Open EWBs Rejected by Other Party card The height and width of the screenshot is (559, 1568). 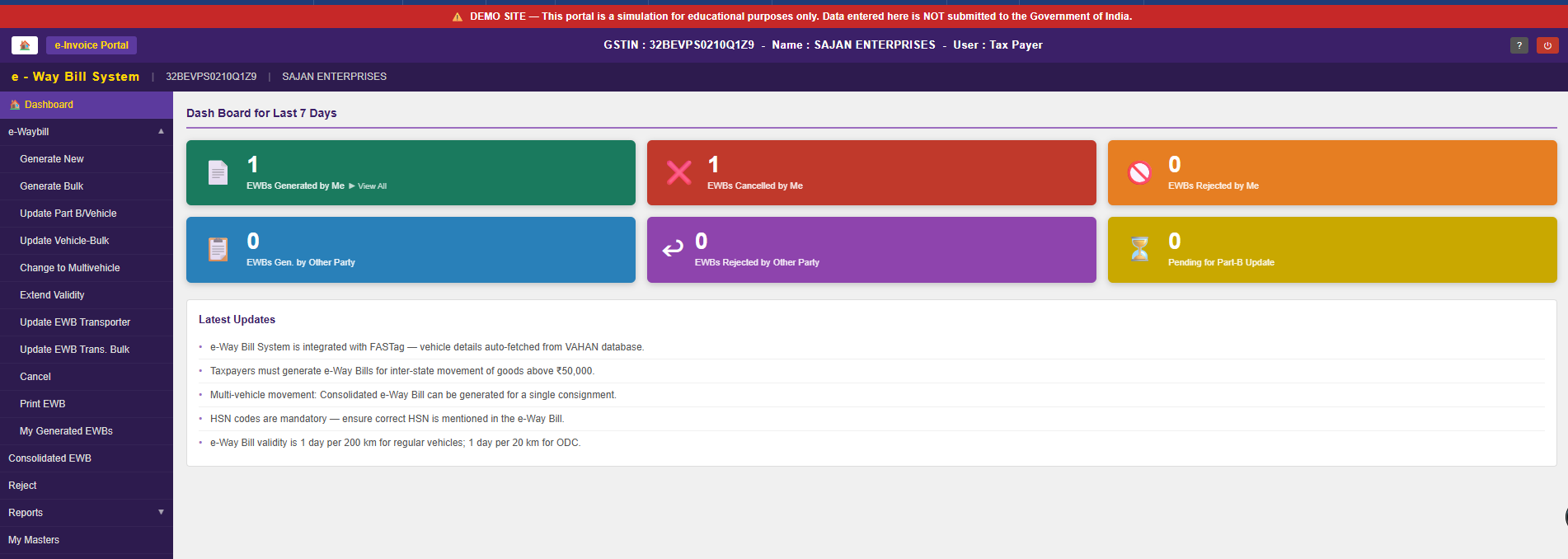pyautogui.click(x=871, y=250)
